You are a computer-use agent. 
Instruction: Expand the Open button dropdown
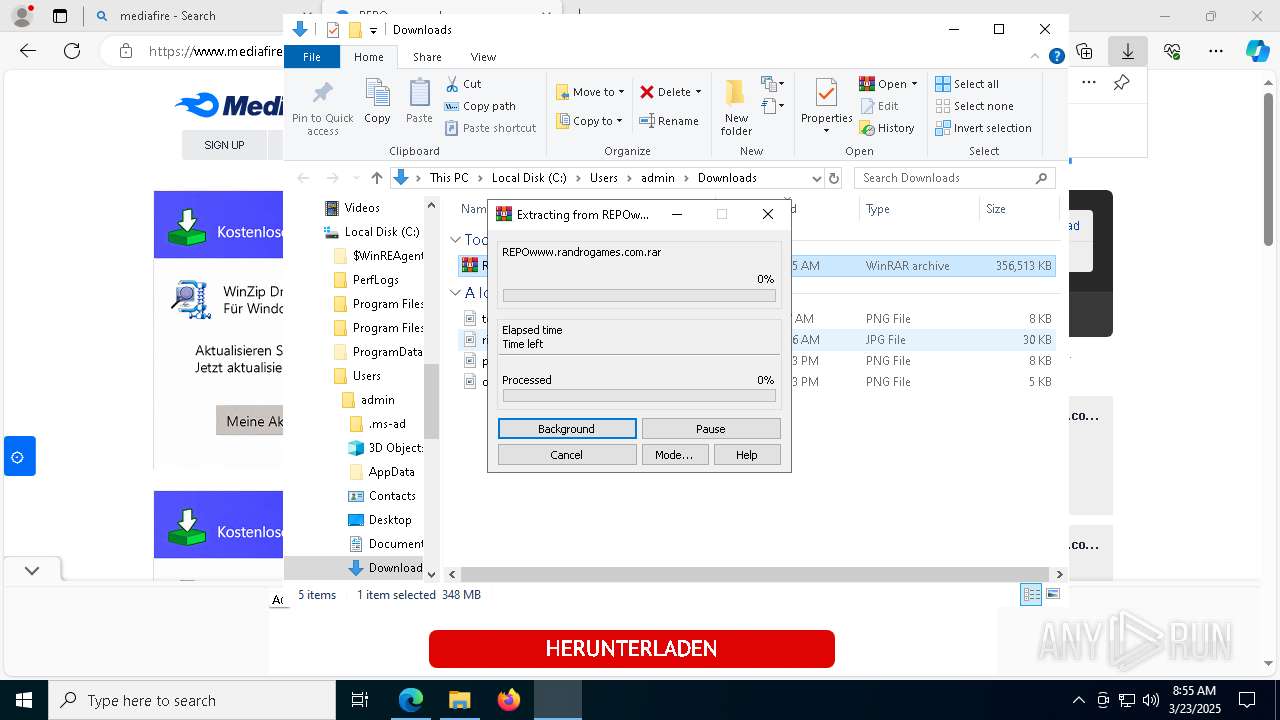(914, 84)
